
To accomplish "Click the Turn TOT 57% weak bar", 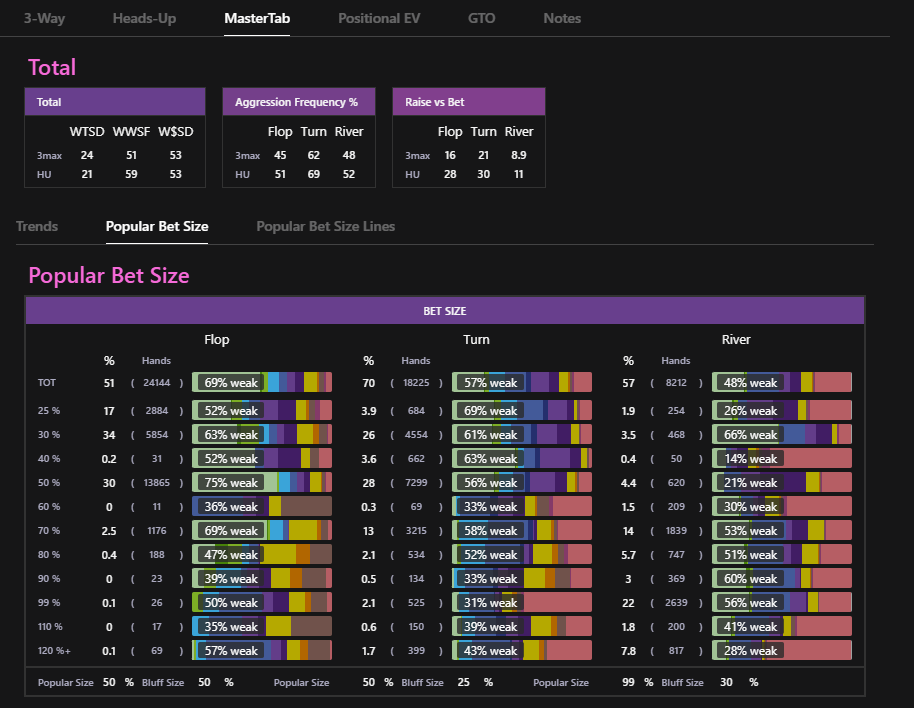I will click(x=521, y=382).
